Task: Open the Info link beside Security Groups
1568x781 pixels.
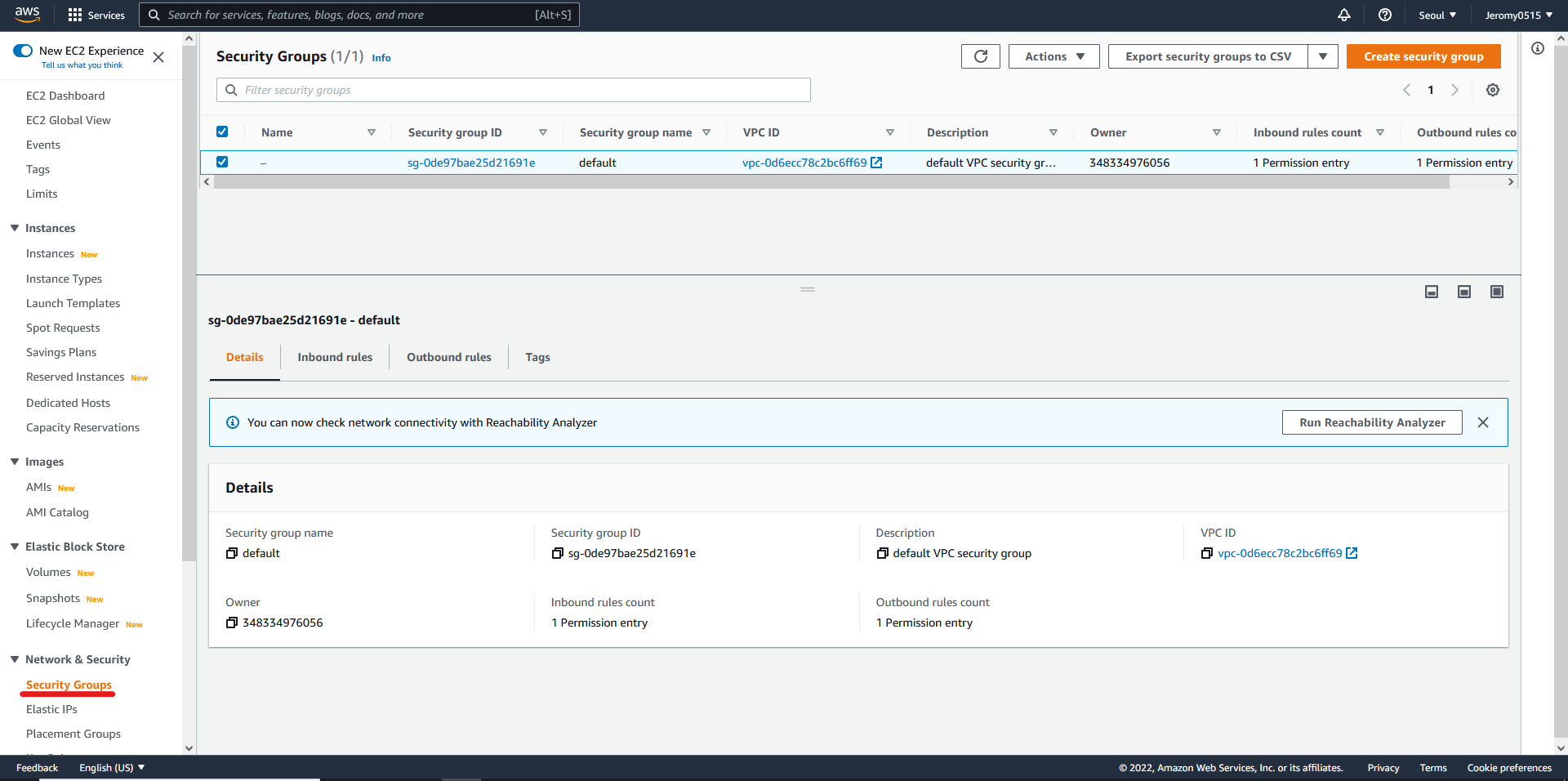Action: tap(381, 58)
